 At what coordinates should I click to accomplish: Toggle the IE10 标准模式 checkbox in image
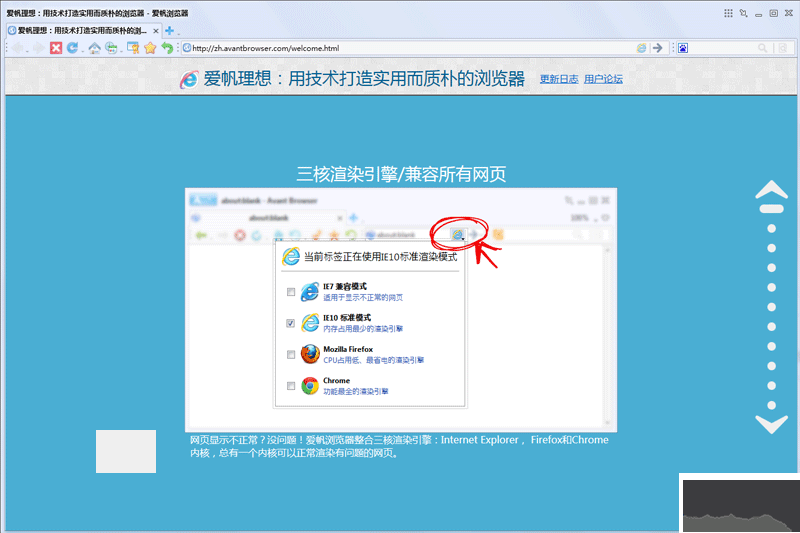pyautogui.click(x=291, y=323)
